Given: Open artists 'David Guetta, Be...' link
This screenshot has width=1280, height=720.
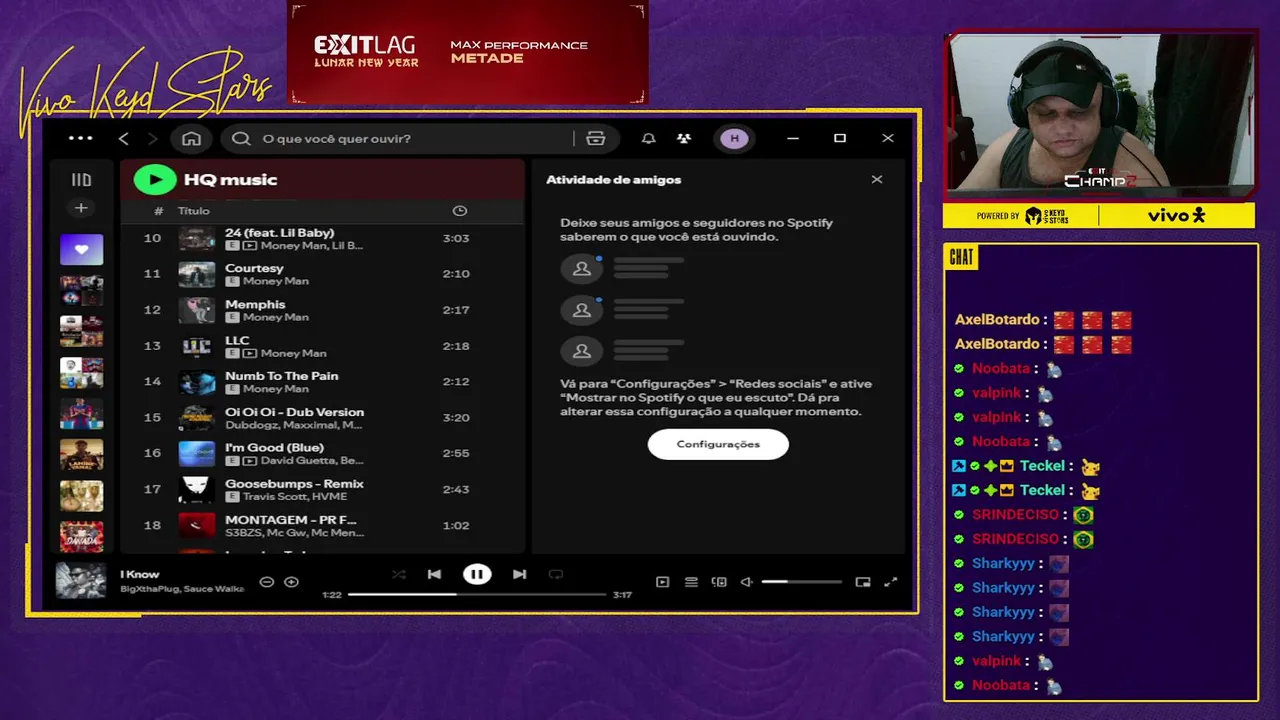Looking at the screenshot, I should 312,461.
